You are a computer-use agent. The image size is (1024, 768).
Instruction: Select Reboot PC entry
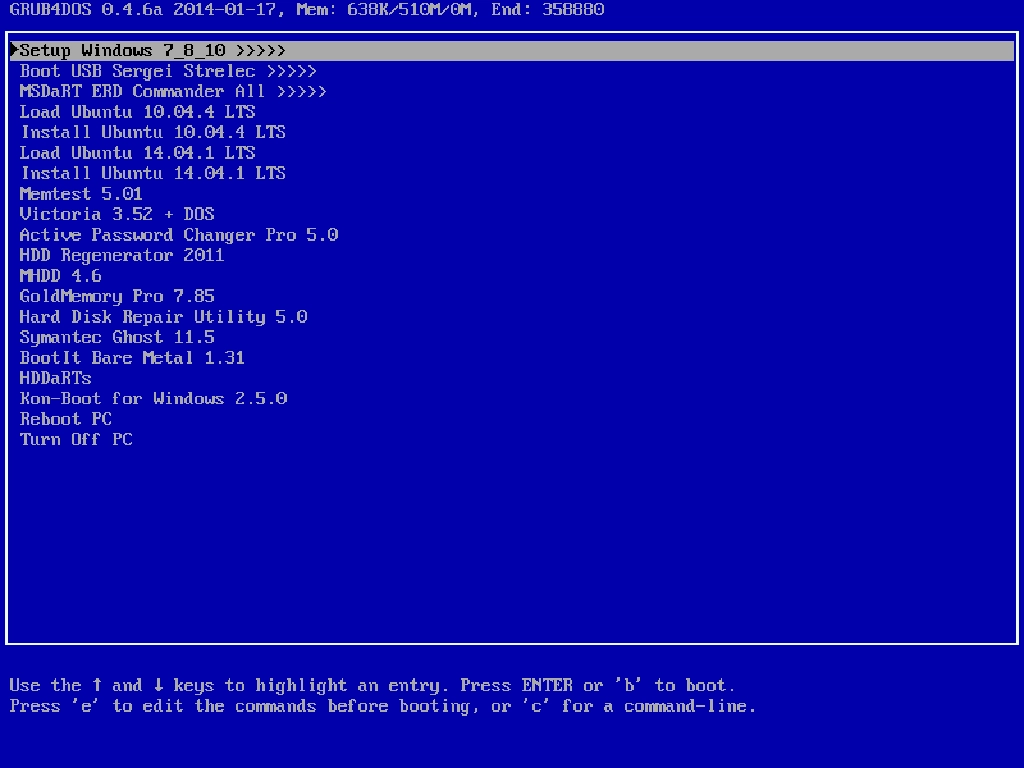[65, 419]
